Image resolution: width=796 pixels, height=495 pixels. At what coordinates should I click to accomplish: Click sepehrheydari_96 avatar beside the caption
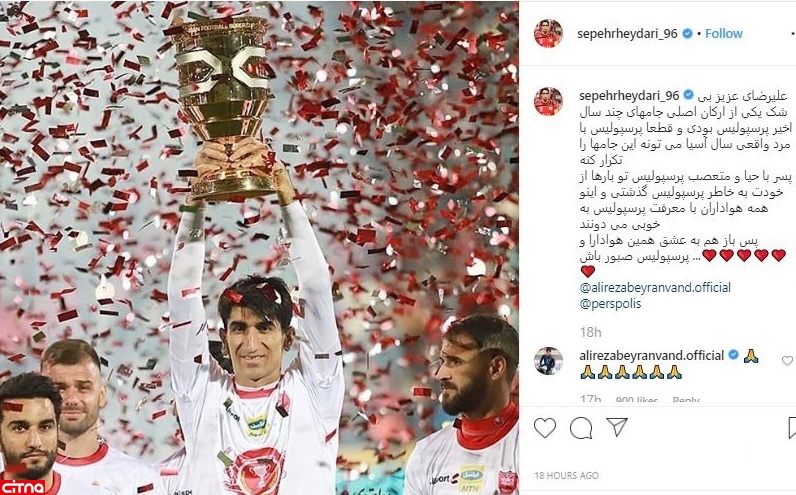[x=548, y=101]
